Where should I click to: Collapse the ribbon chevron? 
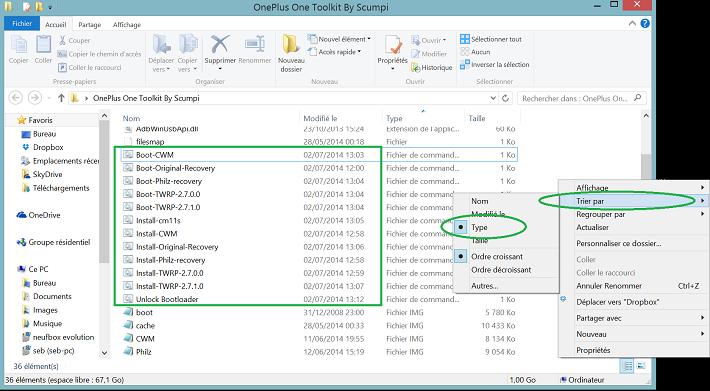point(633,24)
